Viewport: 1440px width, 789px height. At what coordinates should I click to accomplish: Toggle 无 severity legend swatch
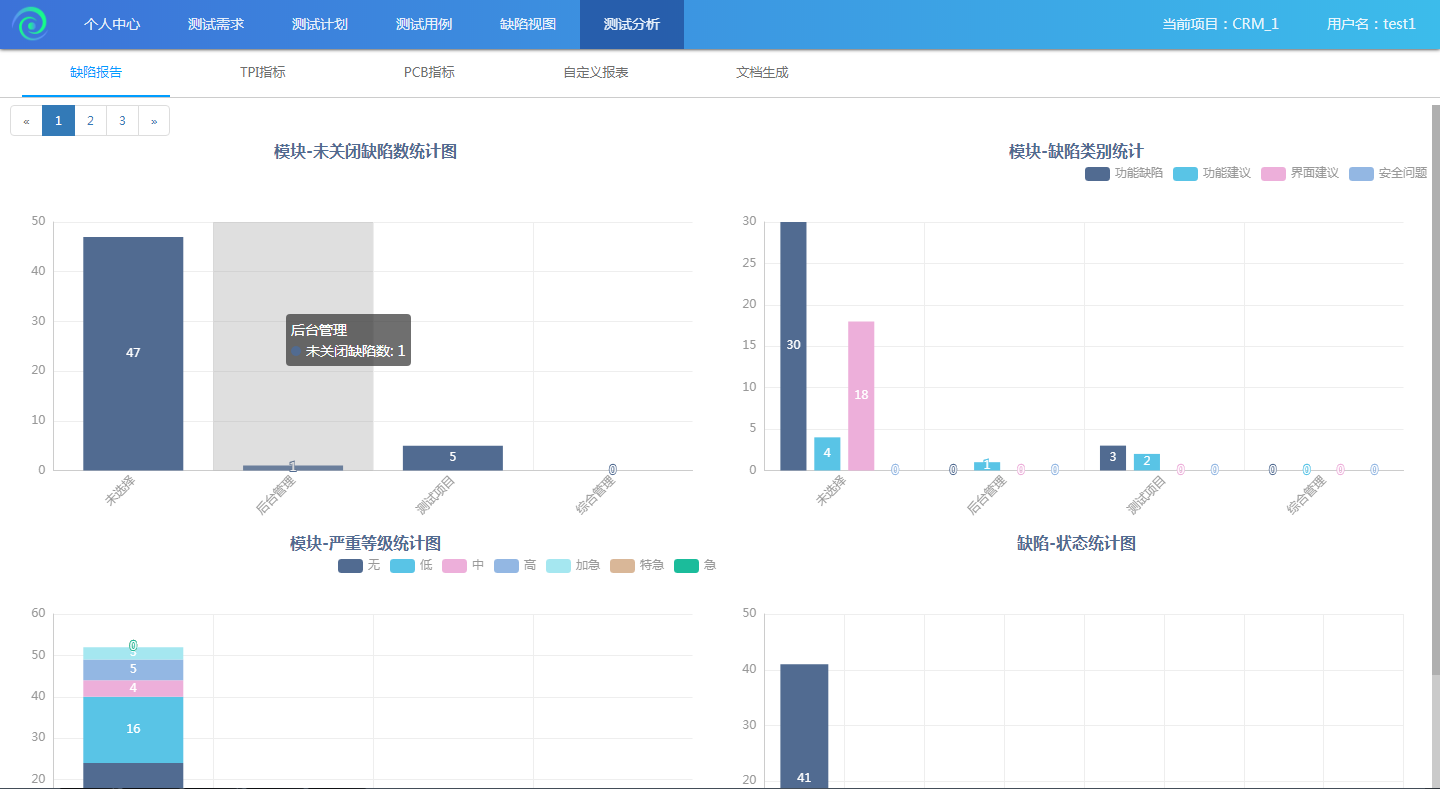point(350,565)
